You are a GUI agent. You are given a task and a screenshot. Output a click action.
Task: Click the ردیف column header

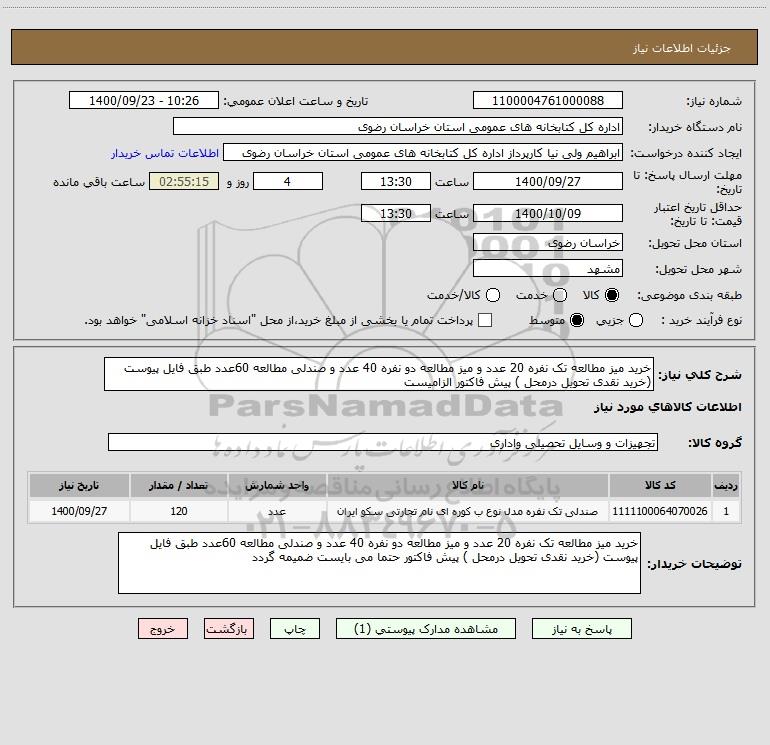(726, 485)
